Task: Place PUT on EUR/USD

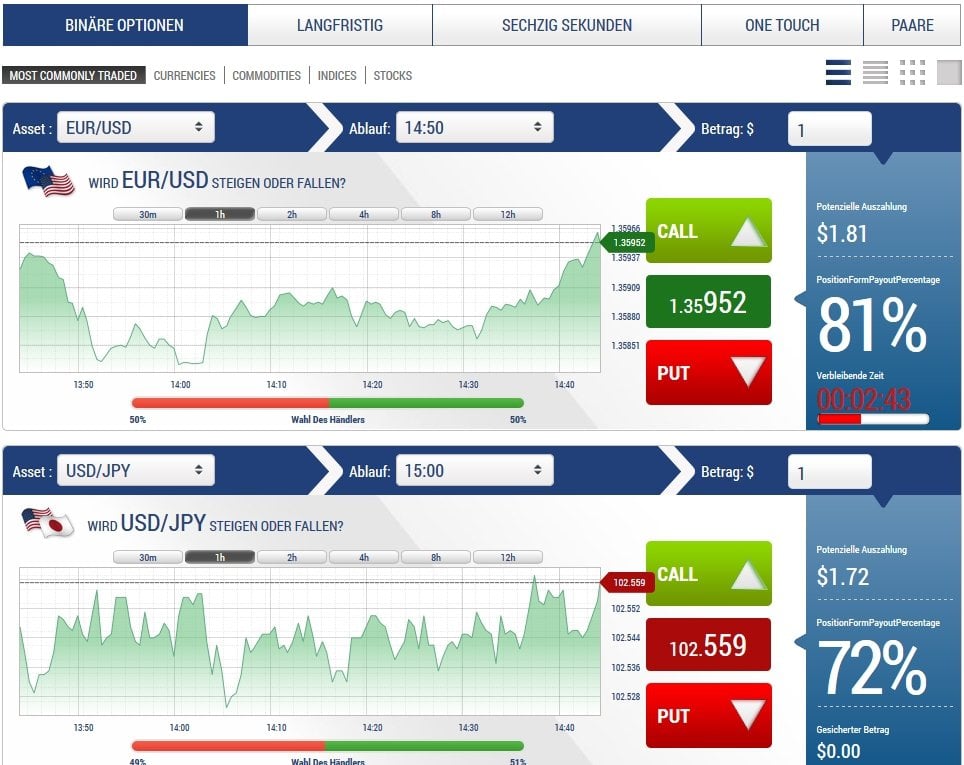Action: (x=708, y=373)
